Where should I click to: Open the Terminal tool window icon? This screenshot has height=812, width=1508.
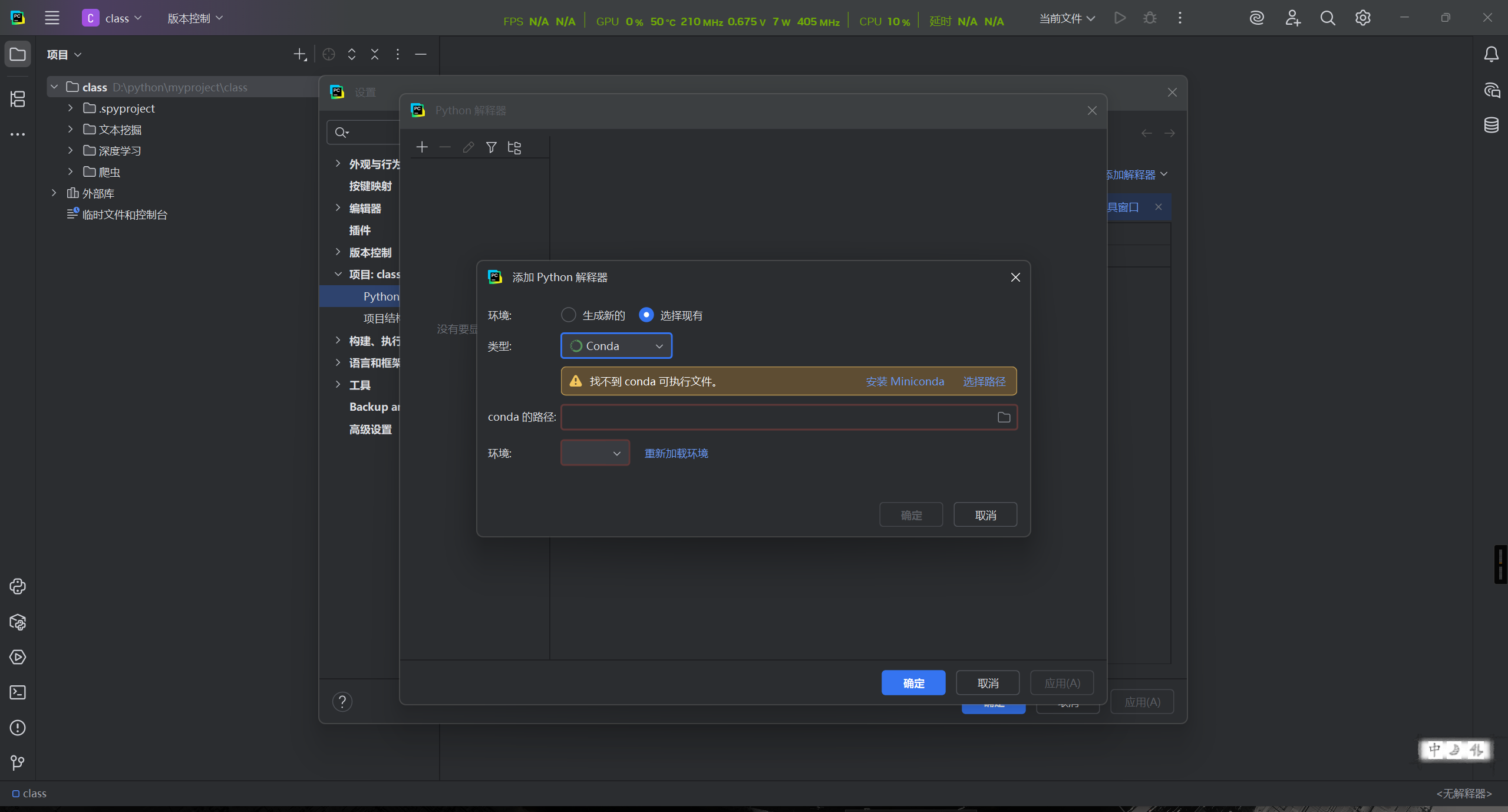coord(18,692)
